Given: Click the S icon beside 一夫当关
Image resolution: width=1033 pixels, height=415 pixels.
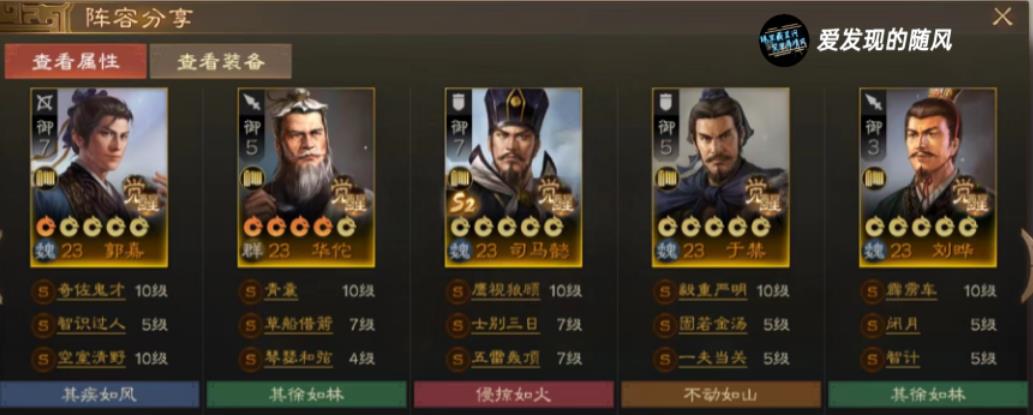Looking at the screenshot, I should pyautogui.click(x=664, y=358).
